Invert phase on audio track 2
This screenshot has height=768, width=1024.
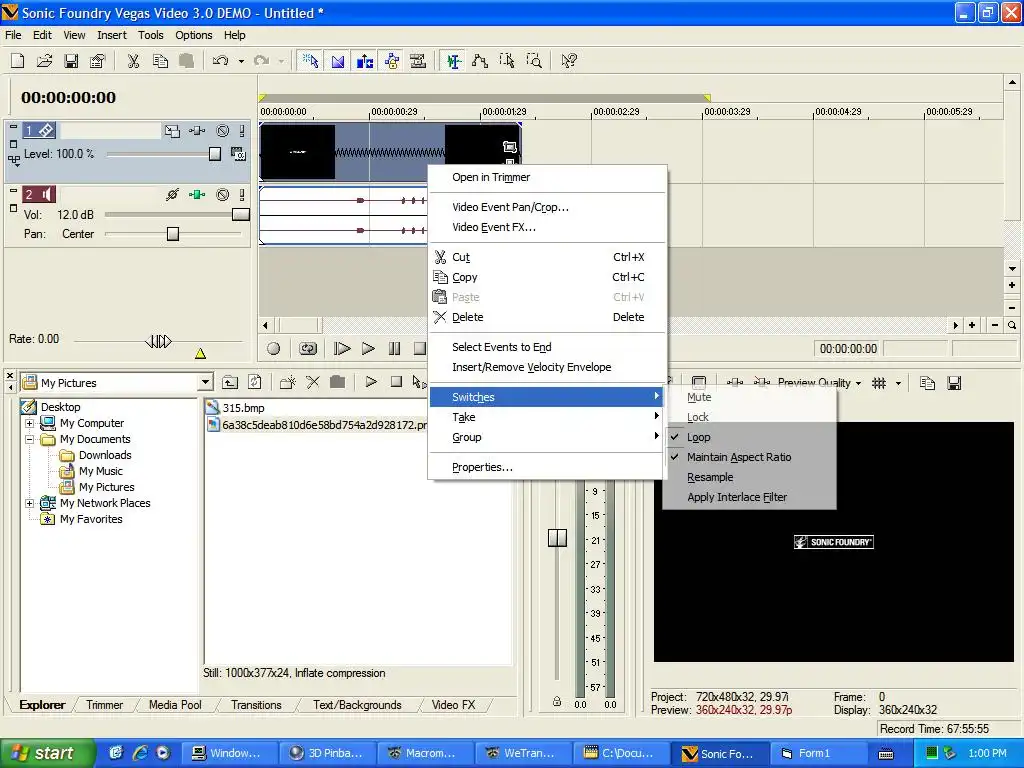172,195
